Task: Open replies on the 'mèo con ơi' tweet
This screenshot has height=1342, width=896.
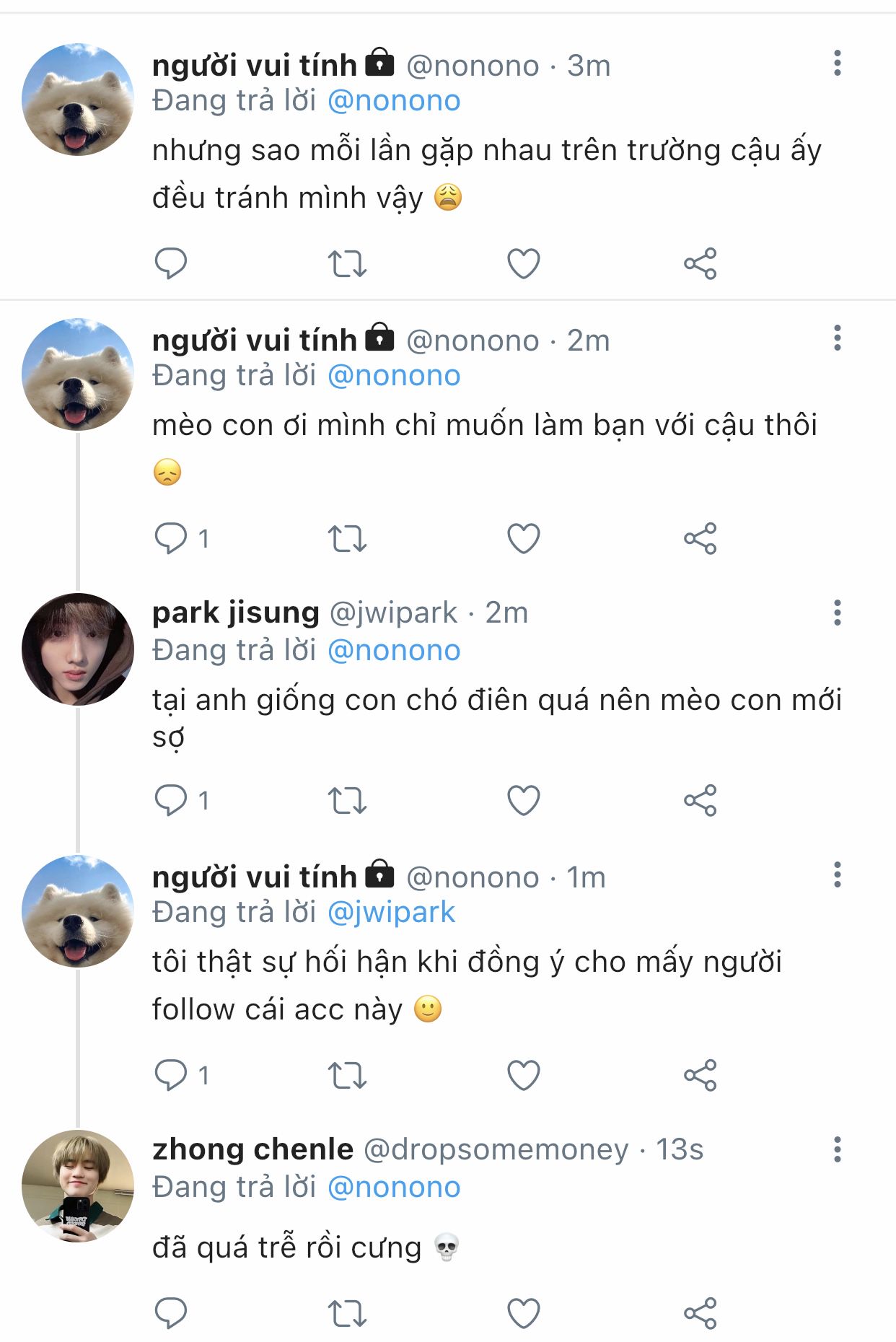Action: point(171,538)
